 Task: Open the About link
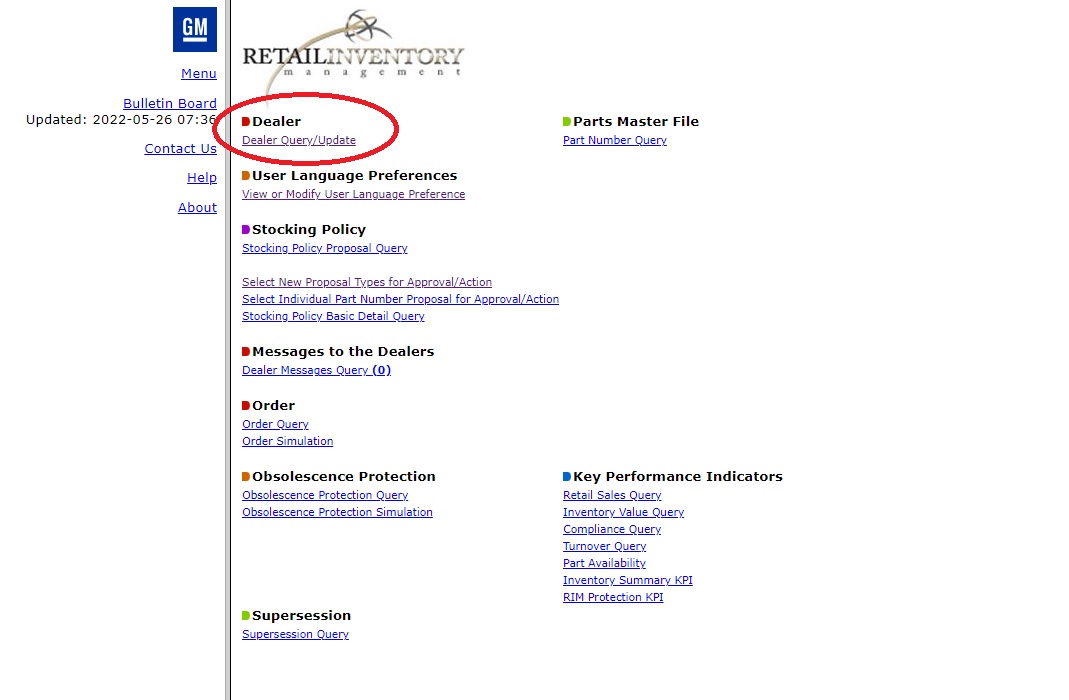198,208
